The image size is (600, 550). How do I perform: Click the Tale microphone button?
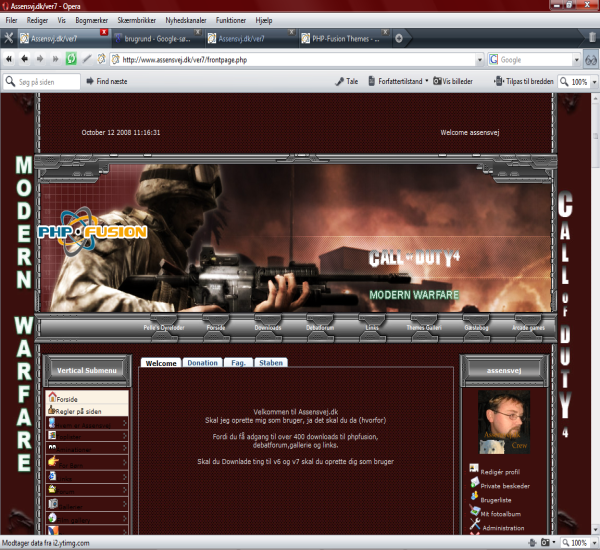[347, 81]
